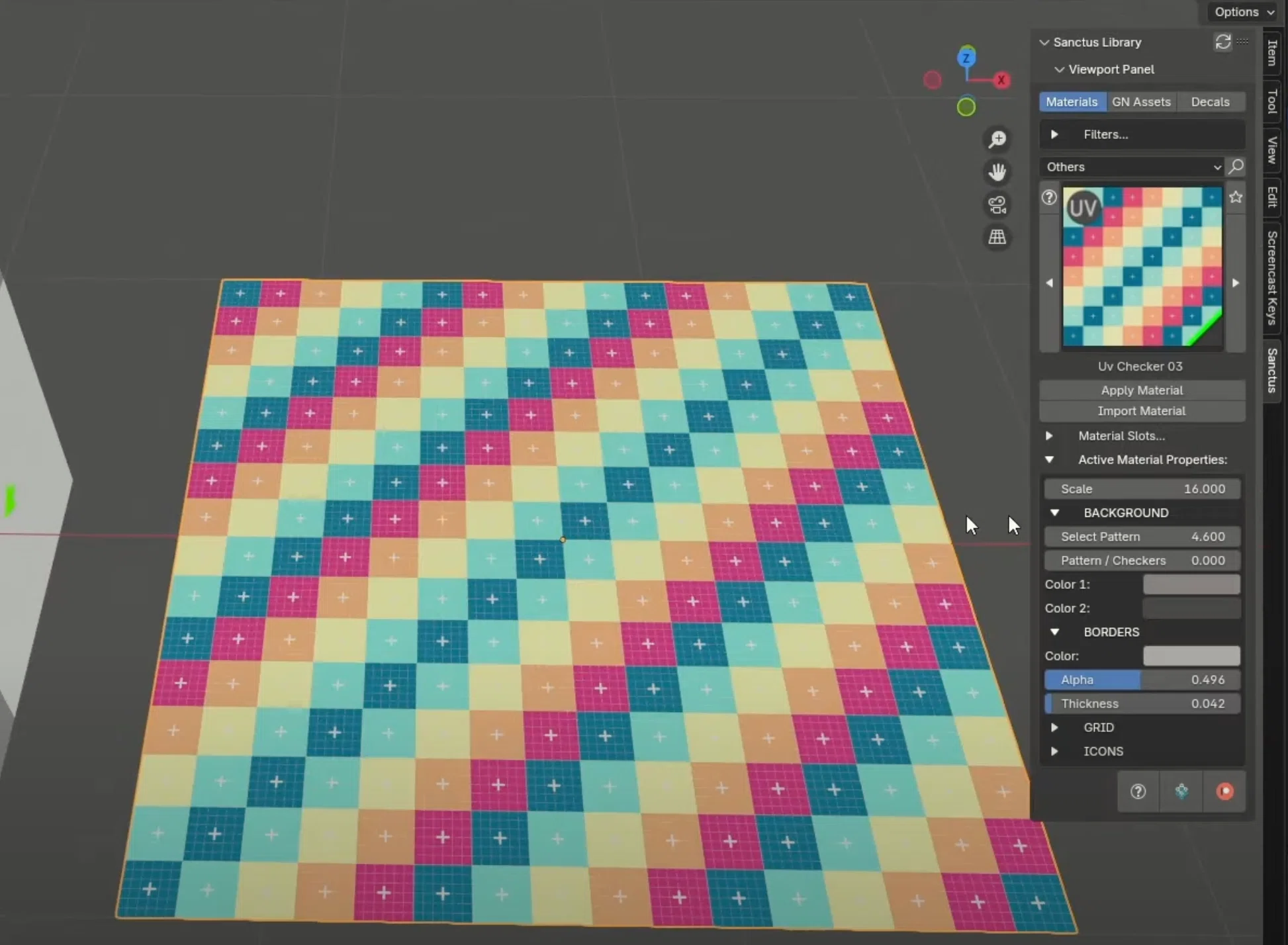This screenshot has height=945, width=1288.
Task: Open help button at panel bottom
Action: click(1138, 791)
